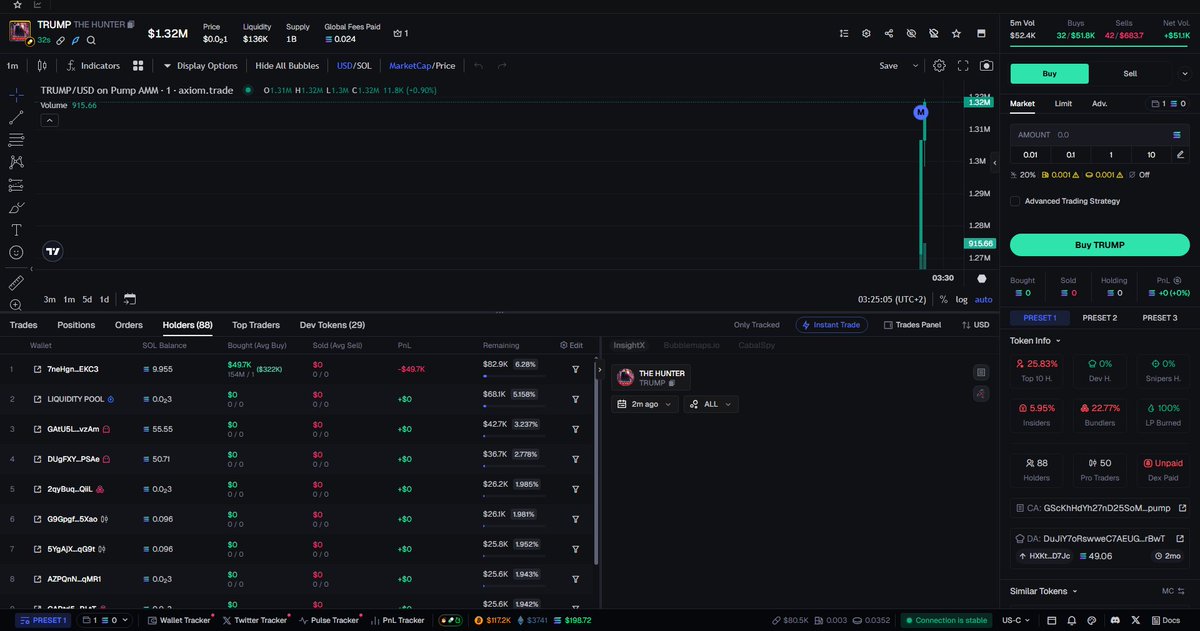Open the 2m ago date dropdown
This screenshot has width=1200, height=631.
pyautogui.click(x=645, y=404)
